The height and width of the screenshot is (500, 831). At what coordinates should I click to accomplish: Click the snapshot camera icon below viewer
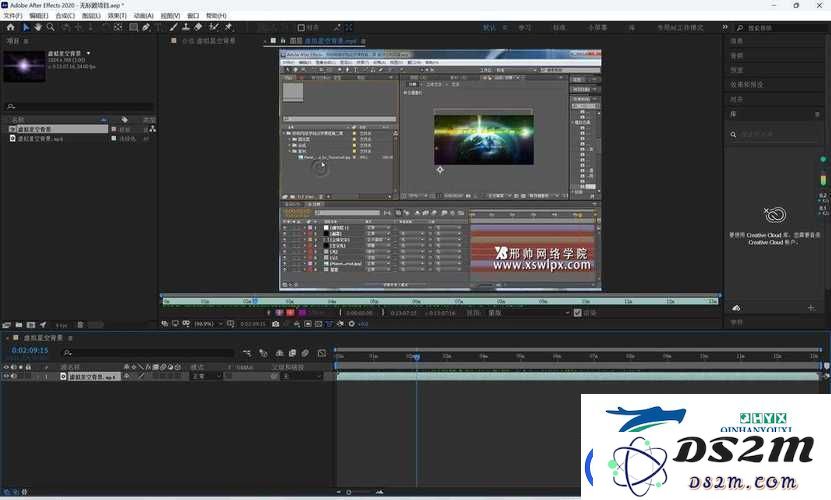276,323
